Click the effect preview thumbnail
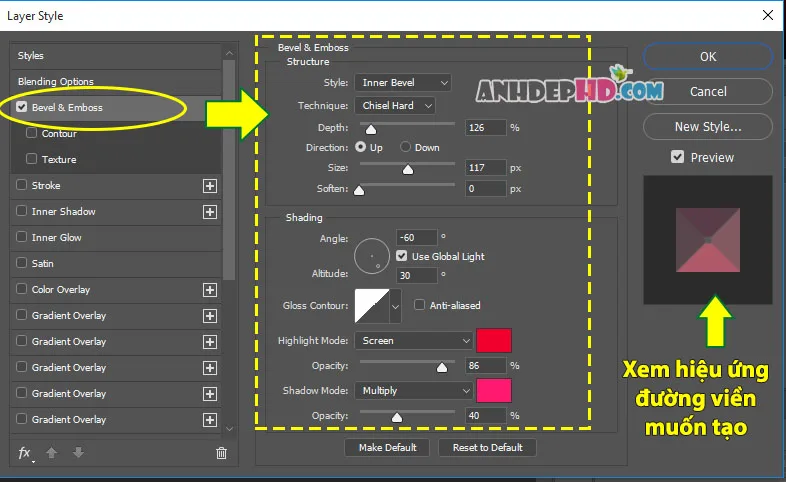The image size is (786, 482). pyautogui.click(x=708, y=240)
